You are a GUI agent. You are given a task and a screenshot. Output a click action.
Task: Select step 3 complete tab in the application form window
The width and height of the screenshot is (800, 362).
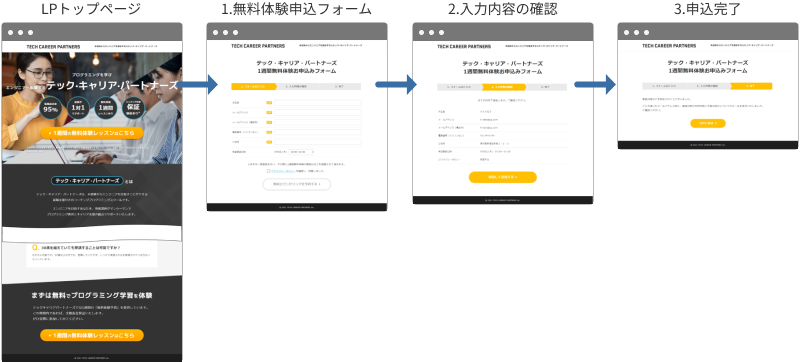click(341, 87)
